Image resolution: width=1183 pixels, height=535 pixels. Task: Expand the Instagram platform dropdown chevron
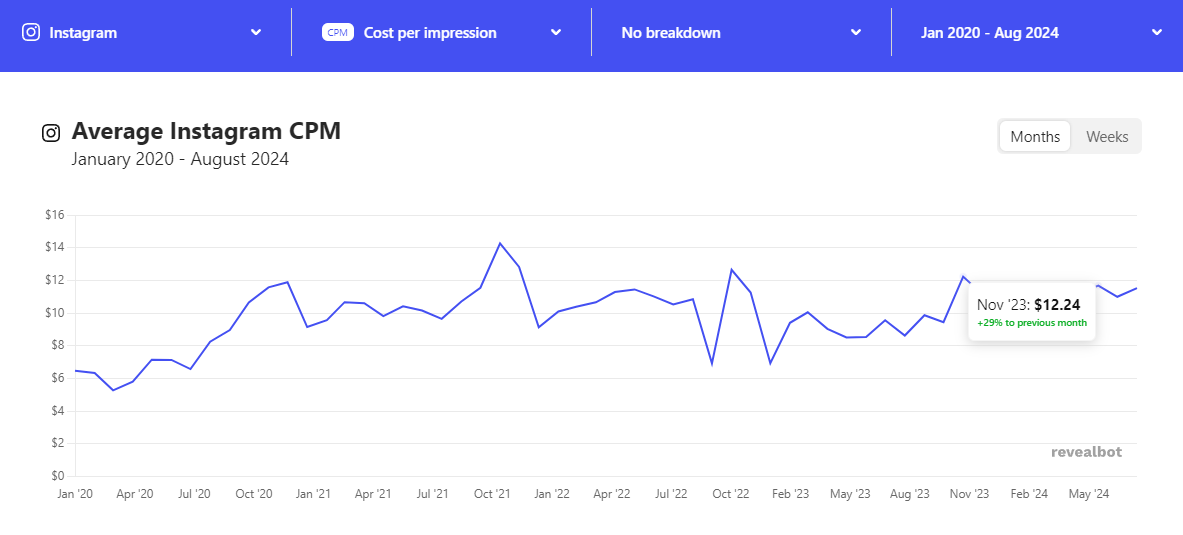tap(256, 32)
